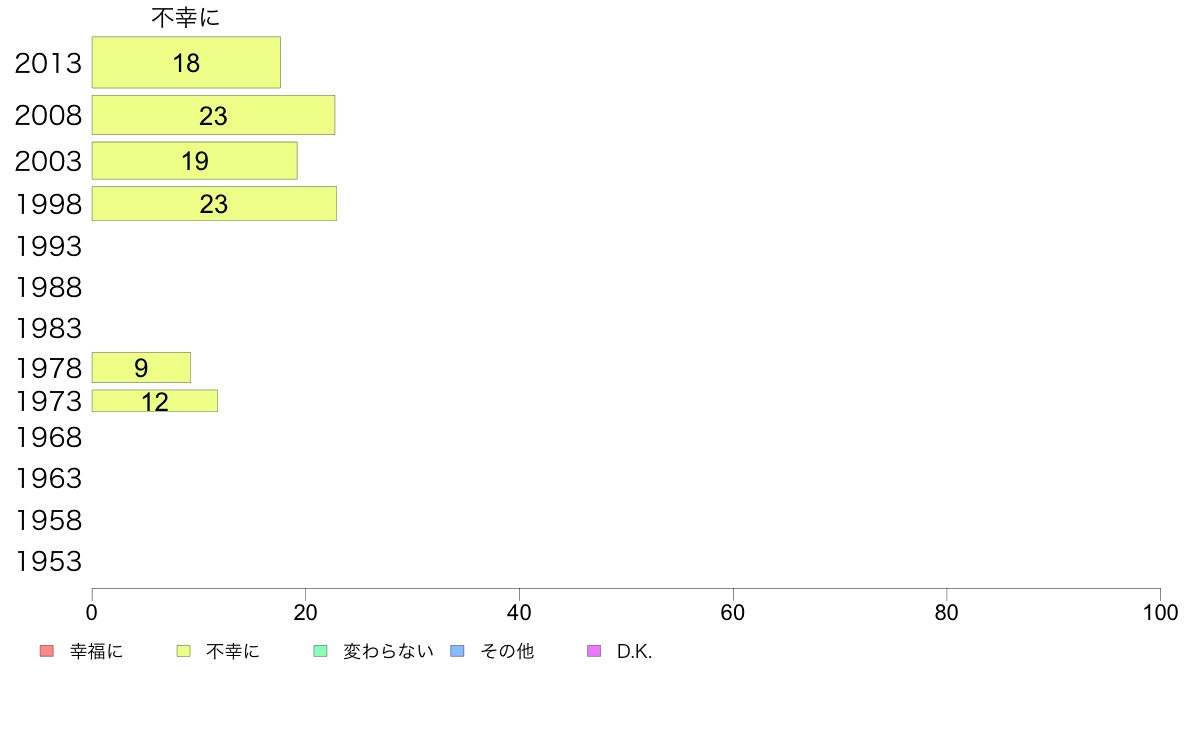This screenshot has width=1188, height=736.
Task: Click the 不幸に column header above the bars
Action: (x=186, y=17)
